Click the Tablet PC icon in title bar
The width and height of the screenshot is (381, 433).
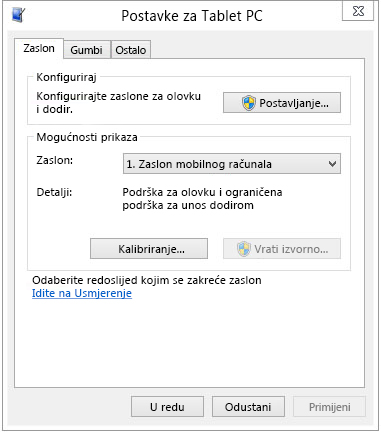[x=18, y=15]
